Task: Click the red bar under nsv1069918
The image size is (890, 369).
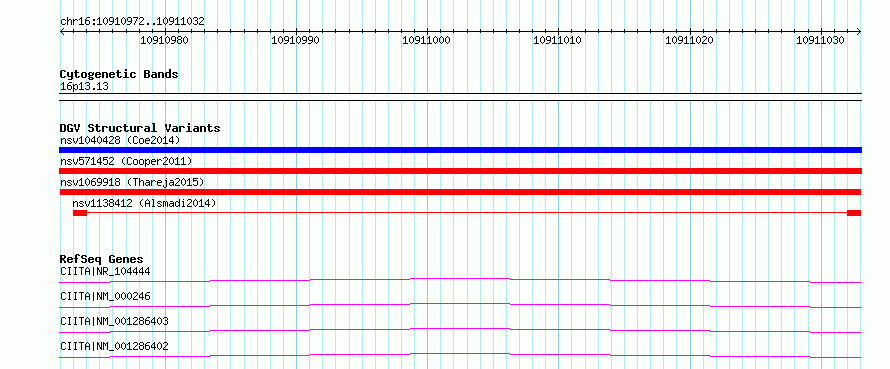Action: click(x=460, y=192)
